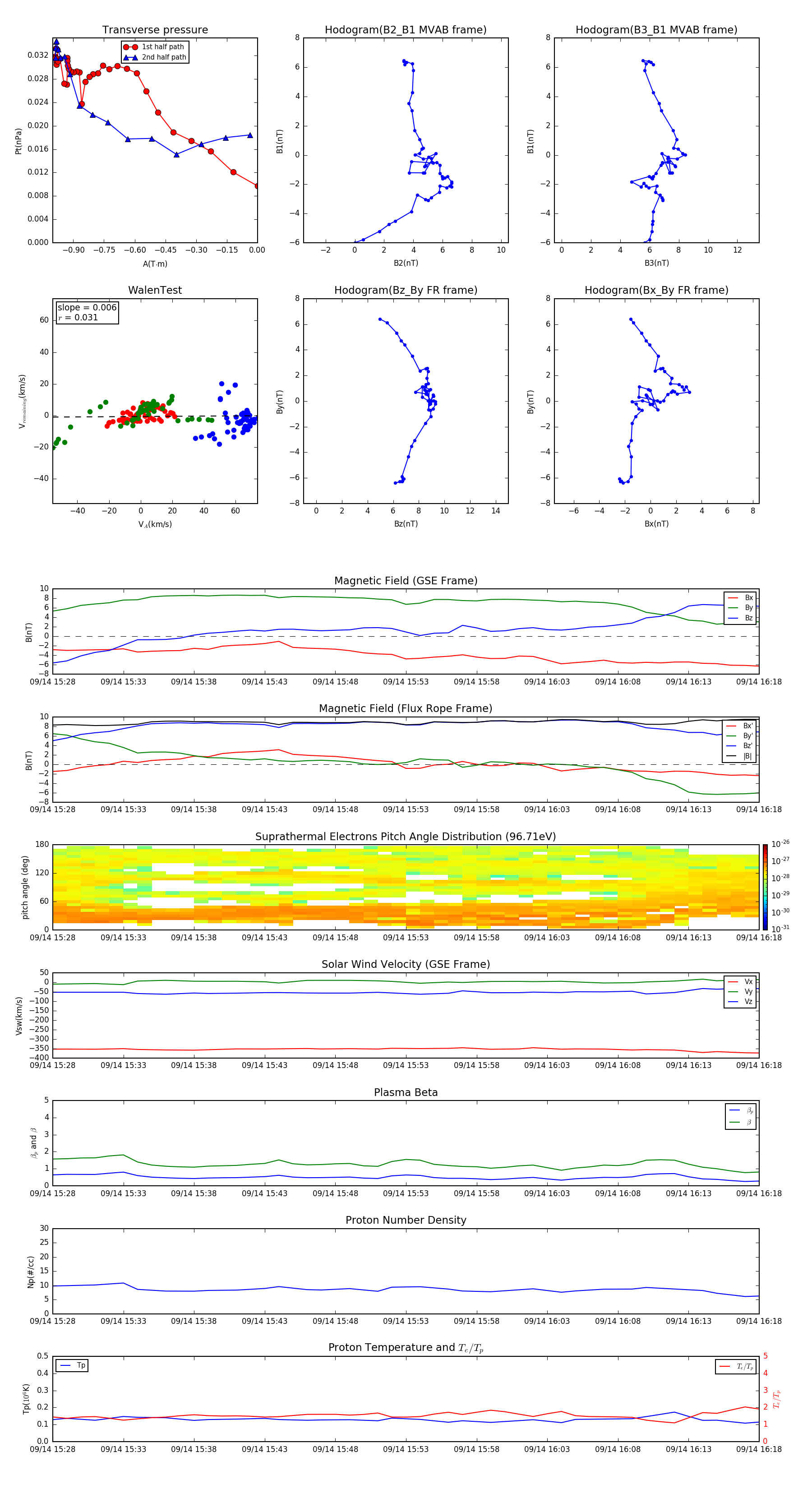Click 'Vx' in the solar wind legend
Viewport: 812px width, 1489px height.
[x=740, y=981]
